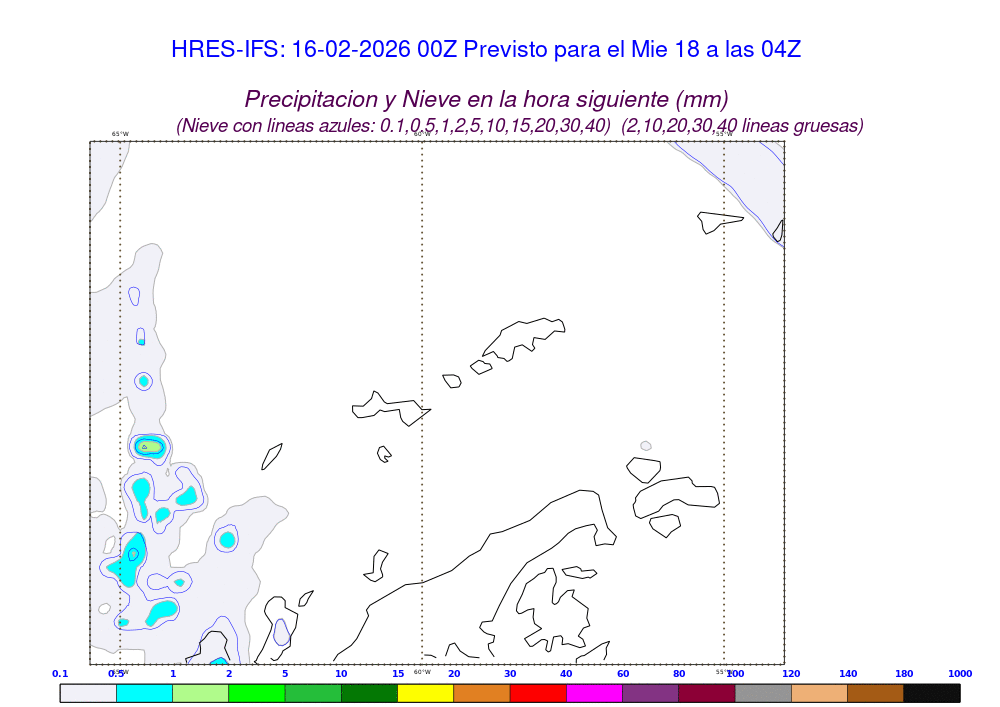Click the HRES-IFS forecast title text
This screenshot has height=707, width=1000.
point(486,49)
